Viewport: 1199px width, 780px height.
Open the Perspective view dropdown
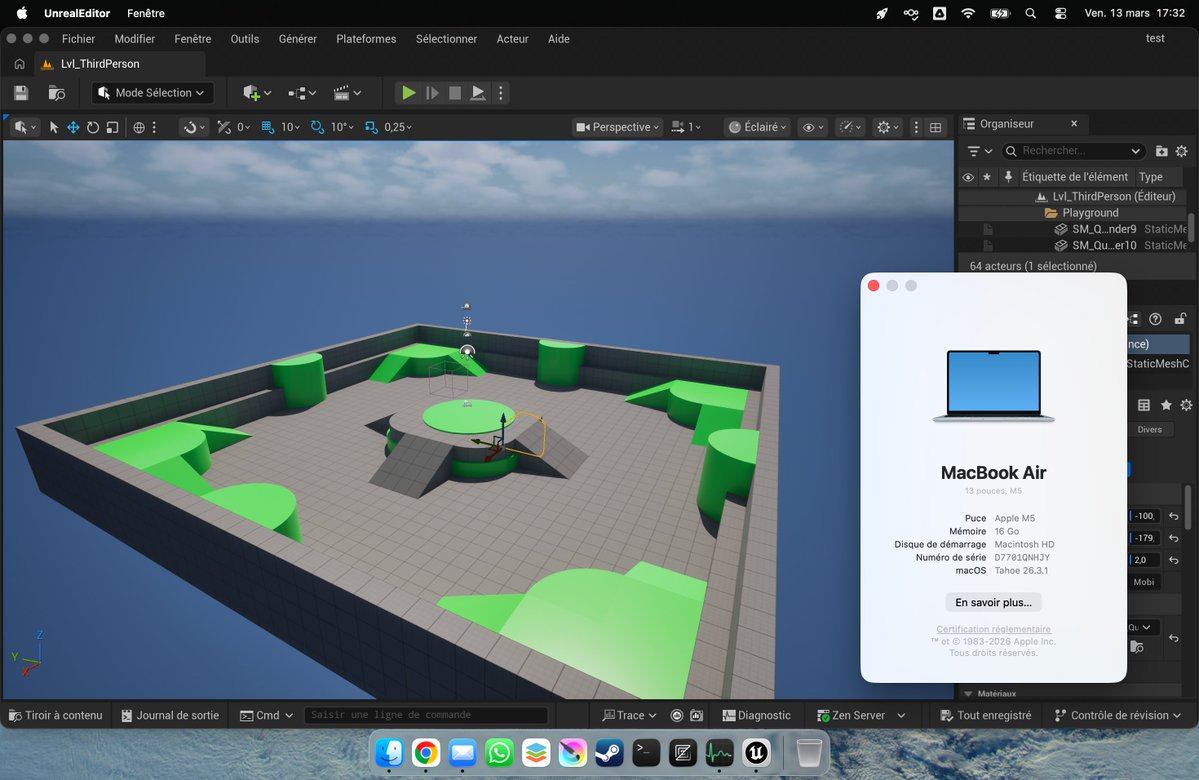click(617, 127)
